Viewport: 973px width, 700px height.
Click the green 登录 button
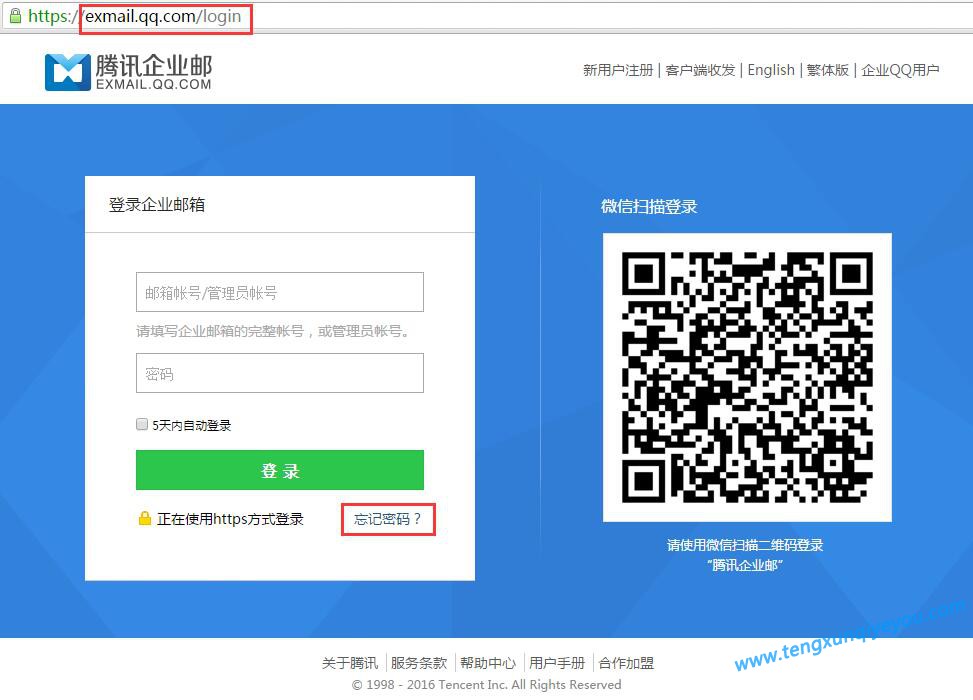pyautogui.click(x=280, y=470)
